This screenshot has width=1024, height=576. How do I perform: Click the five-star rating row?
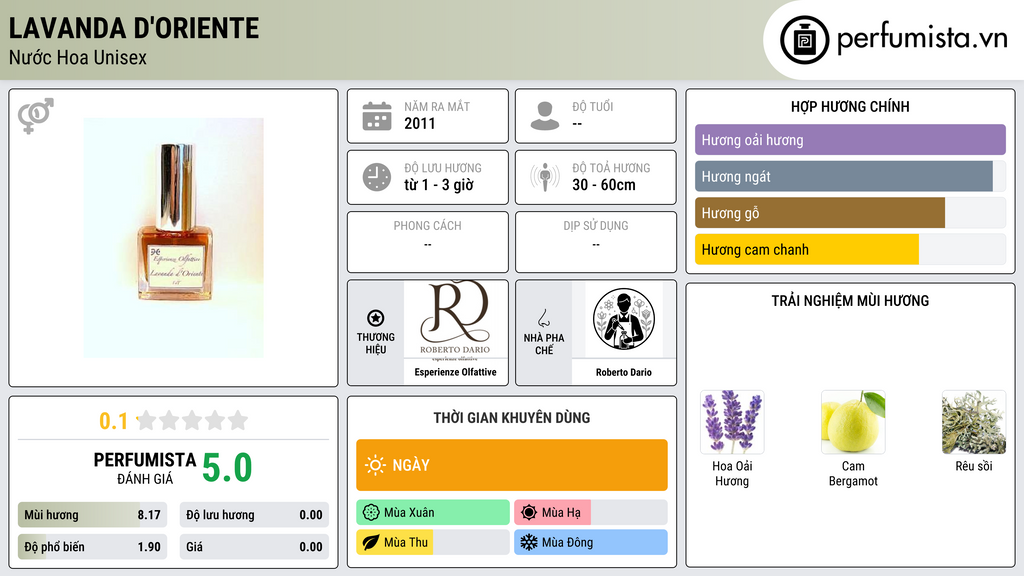coord(193,421)
